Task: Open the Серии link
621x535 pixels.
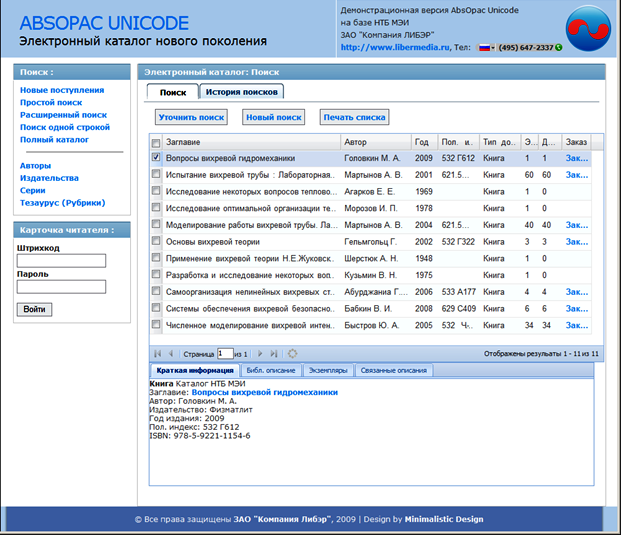Action: [32, 190]
